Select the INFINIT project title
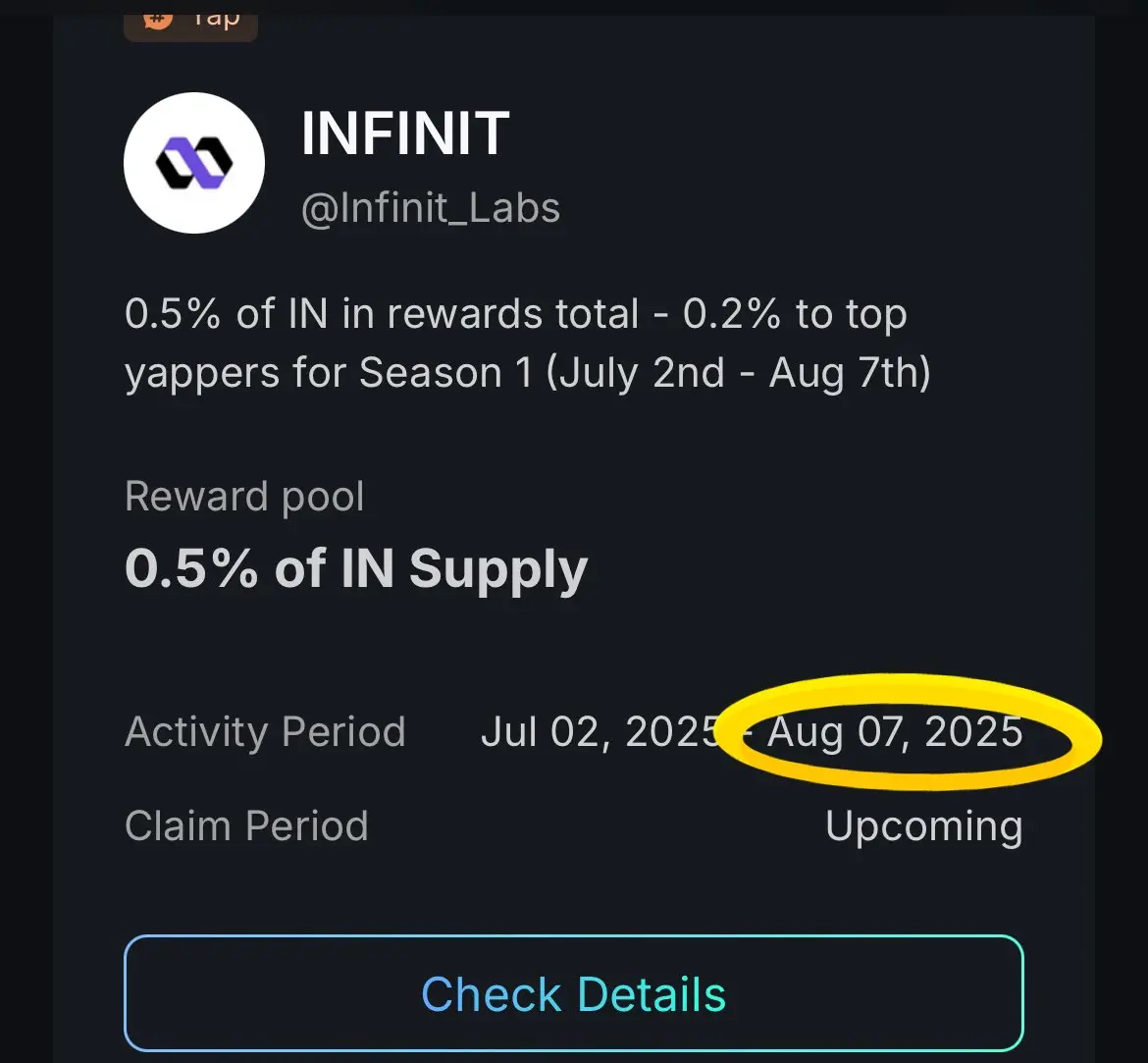This screenshot has width=1148, height=1063. click(405, 133)
